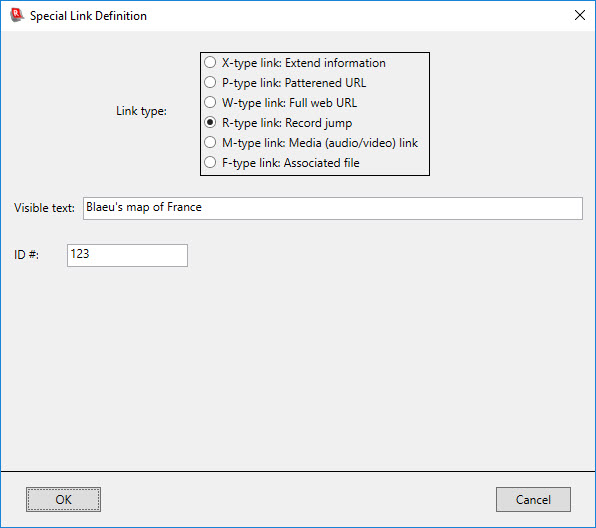The width and height of the screenshot is (596, 528).
Task: Select X-type link: Extend information
Action: click(x=295, y=63)
